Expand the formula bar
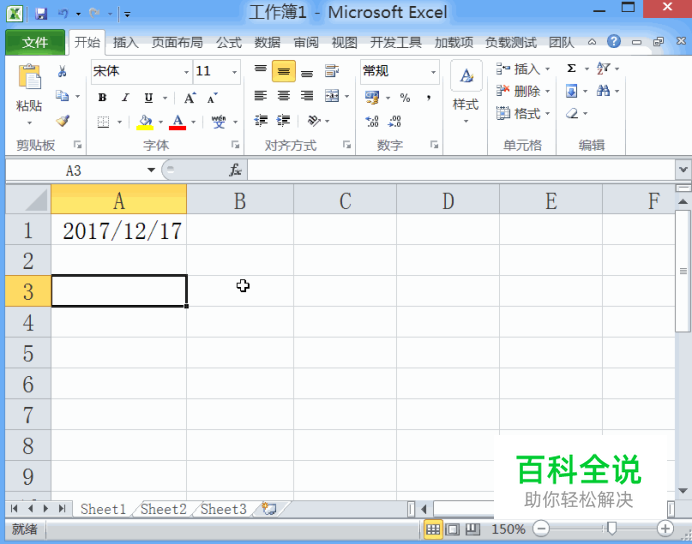The image size is (692, 544). 683,169
